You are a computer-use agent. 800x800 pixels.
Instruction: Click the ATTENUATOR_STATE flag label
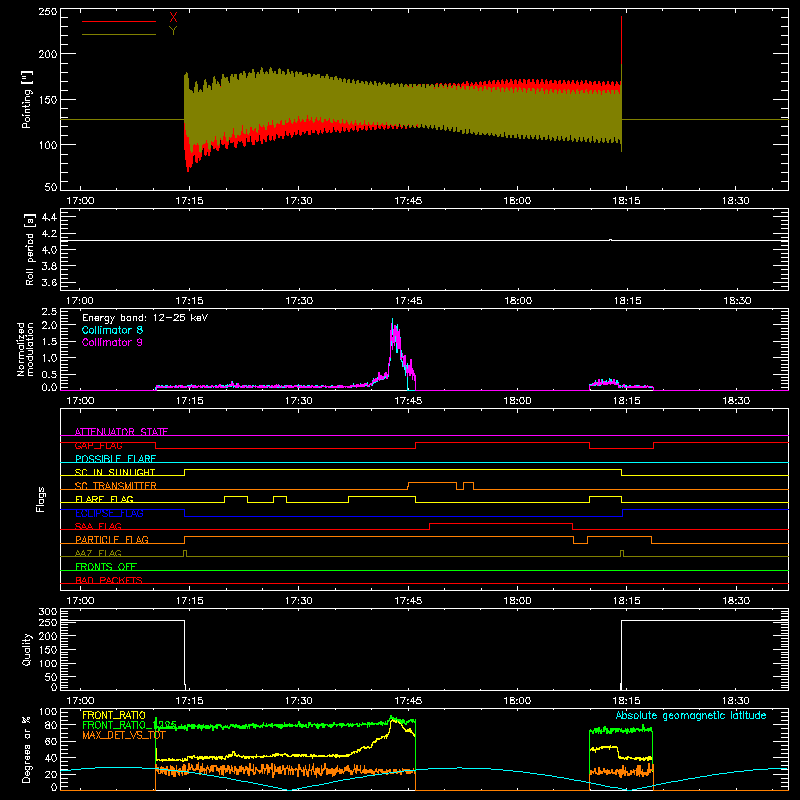point(121,432)
